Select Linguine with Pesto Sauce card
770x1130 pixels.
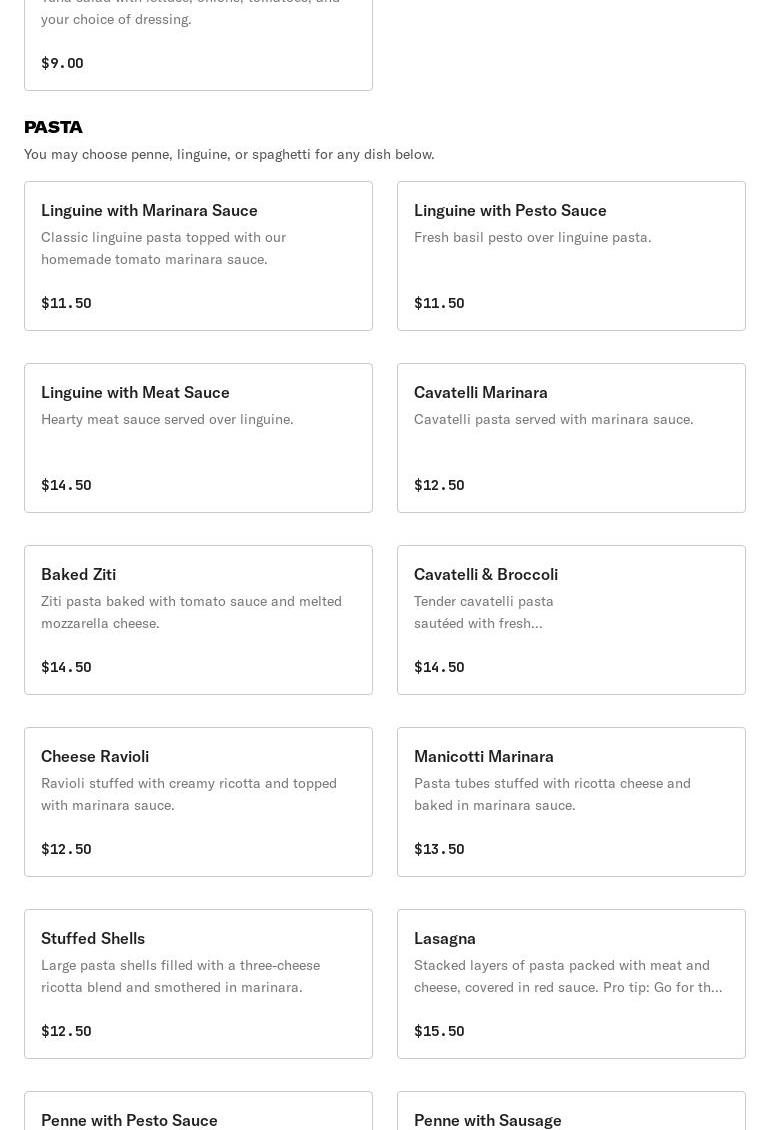pos(571,256)
